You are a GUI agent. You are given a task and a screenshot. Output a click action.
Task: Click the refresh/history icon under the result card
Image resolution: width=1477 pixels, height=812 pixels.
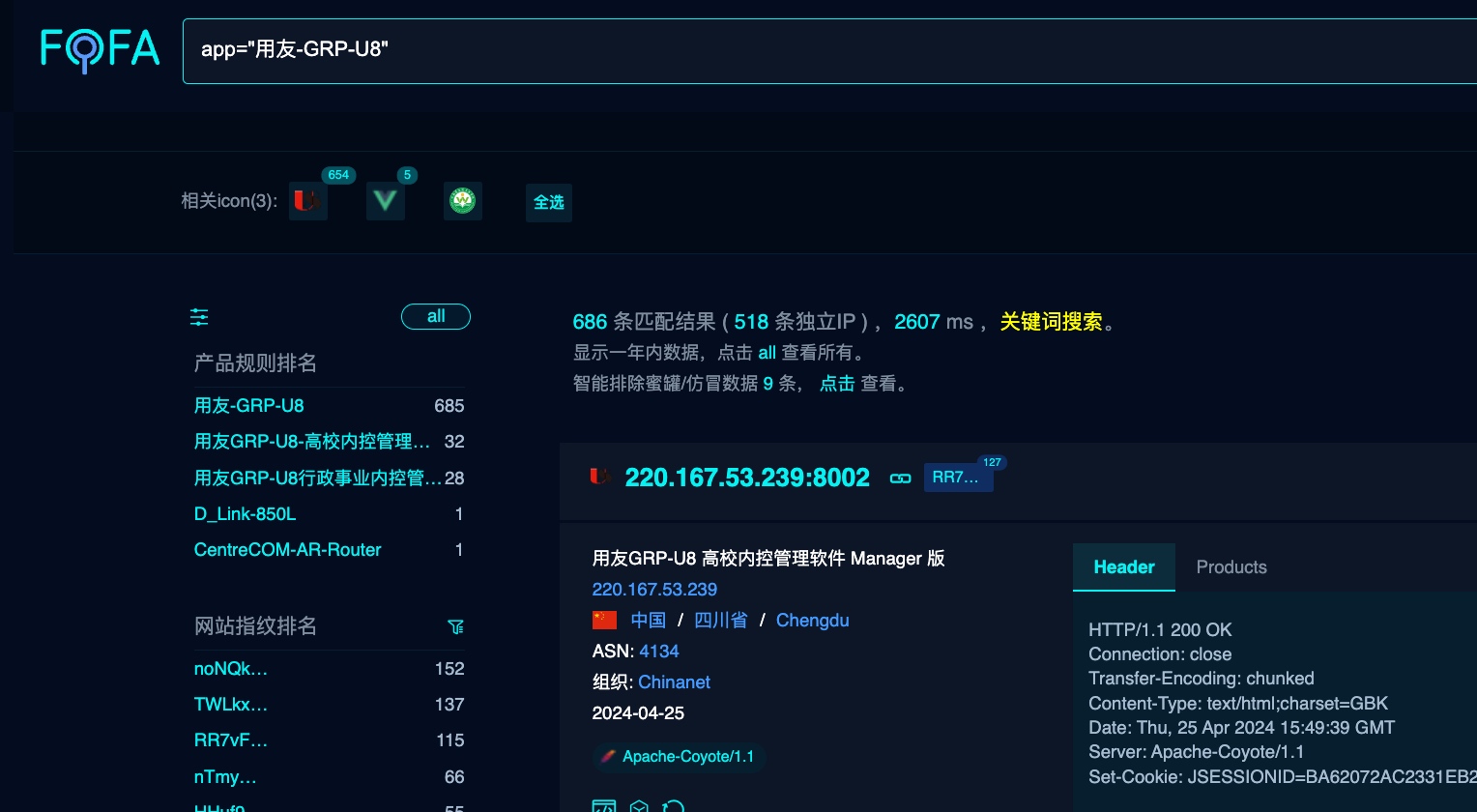pos(674,807)
